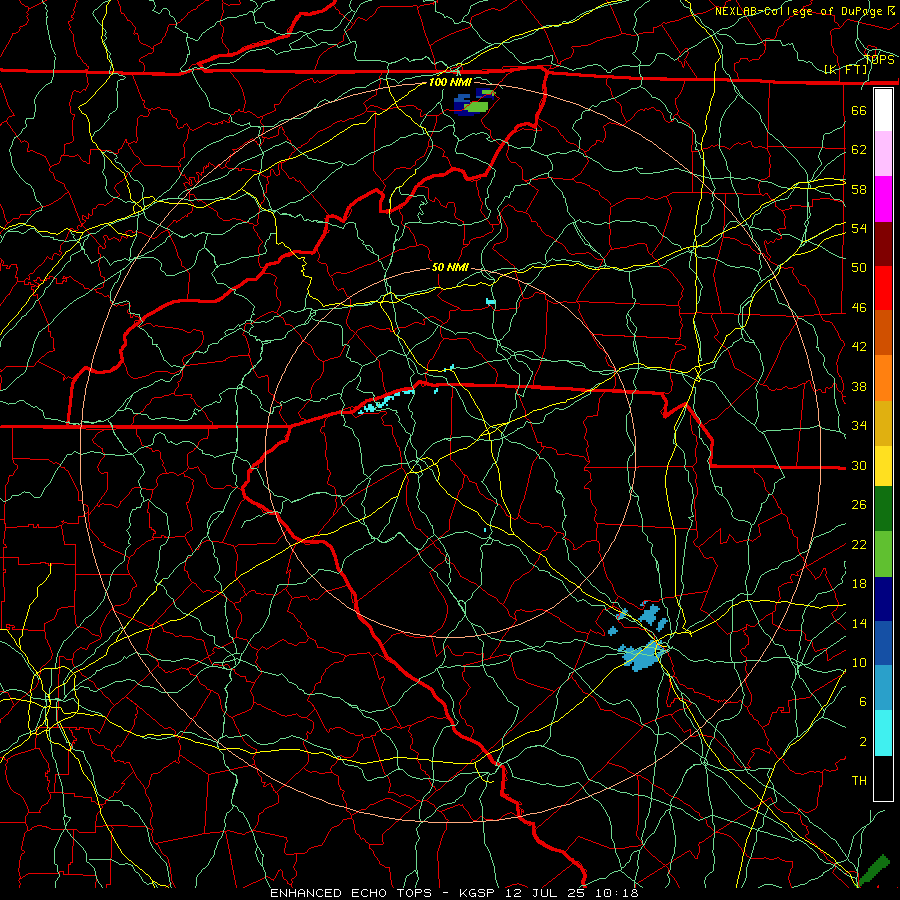The height and width of the screenshot is (900, 900).
Task: Click the '10' scale label in the legend
Action: tap(859, 663)
